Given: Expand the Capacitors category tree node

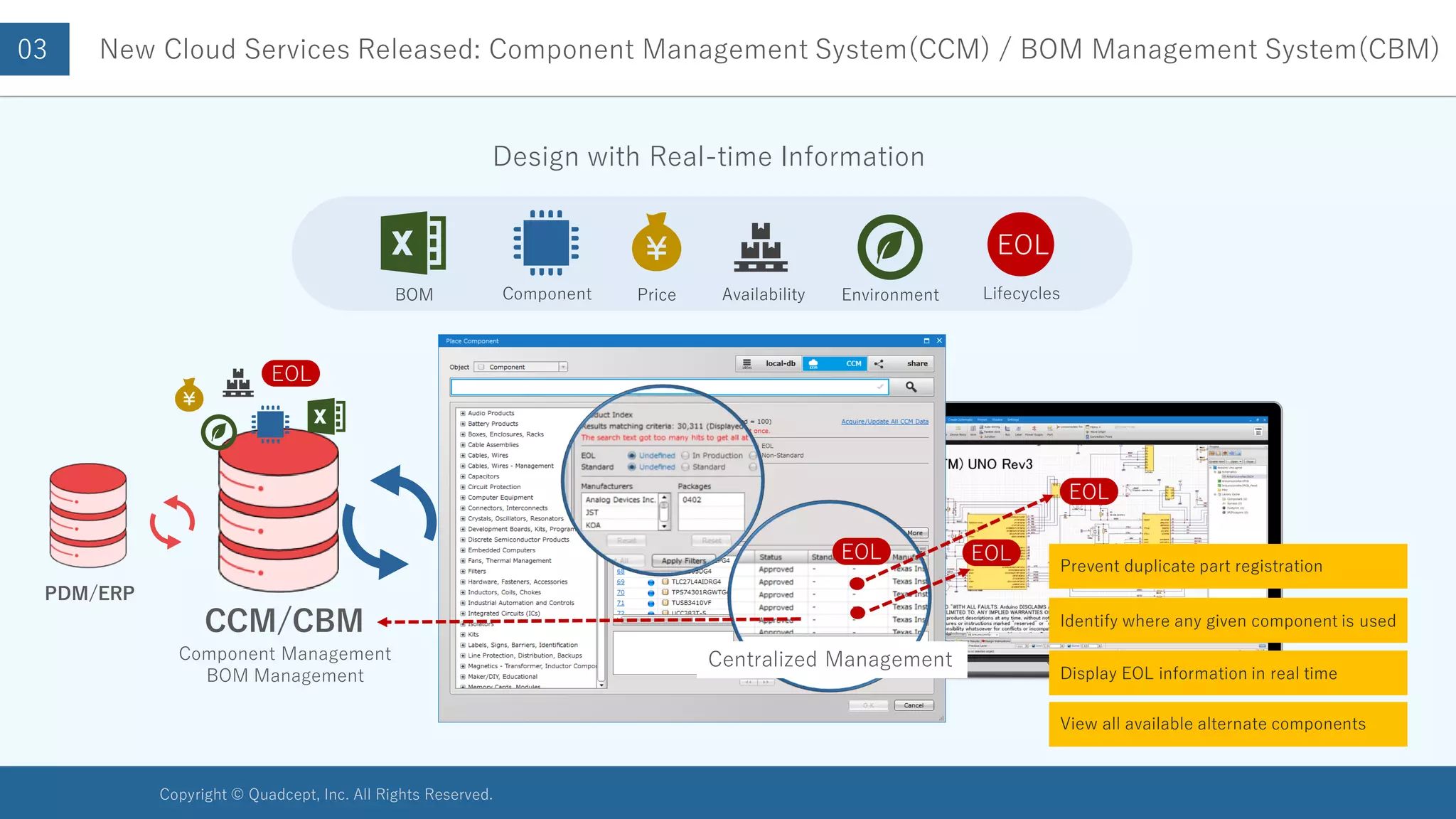Looking at the screenshot, I should (x=463, y=476).
